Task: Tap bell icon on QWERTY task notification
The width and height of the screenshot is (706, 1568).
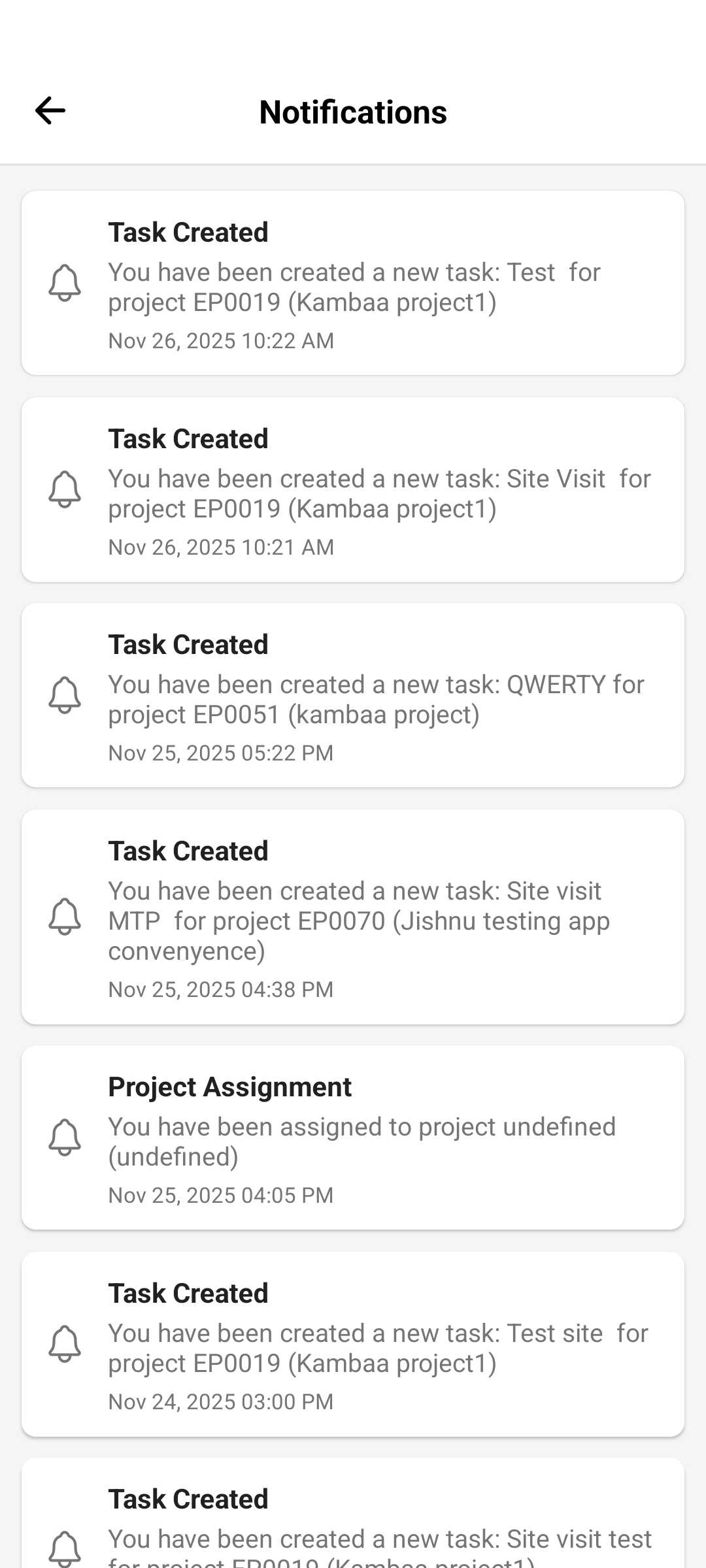Action: coord(65,695)
